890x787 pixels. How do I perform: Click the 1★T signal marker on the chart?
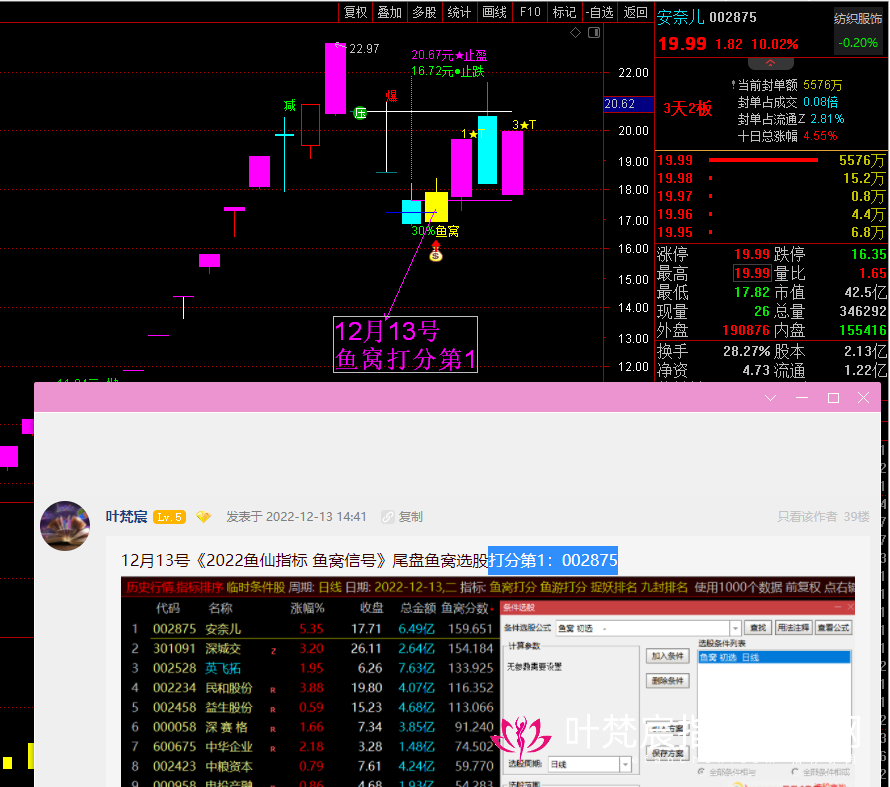point(473,134)
